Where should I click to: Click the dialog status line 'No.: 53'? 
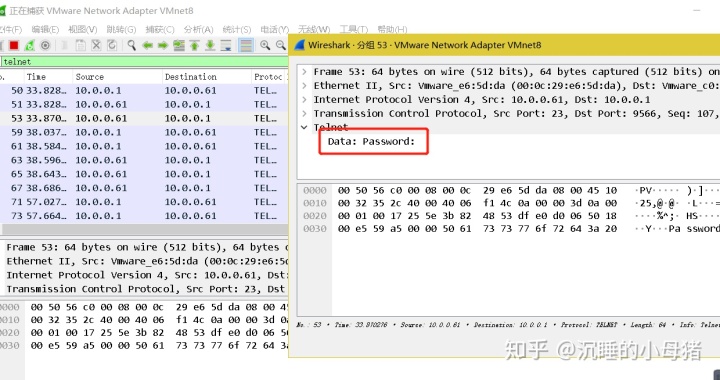tap(309, 324)
